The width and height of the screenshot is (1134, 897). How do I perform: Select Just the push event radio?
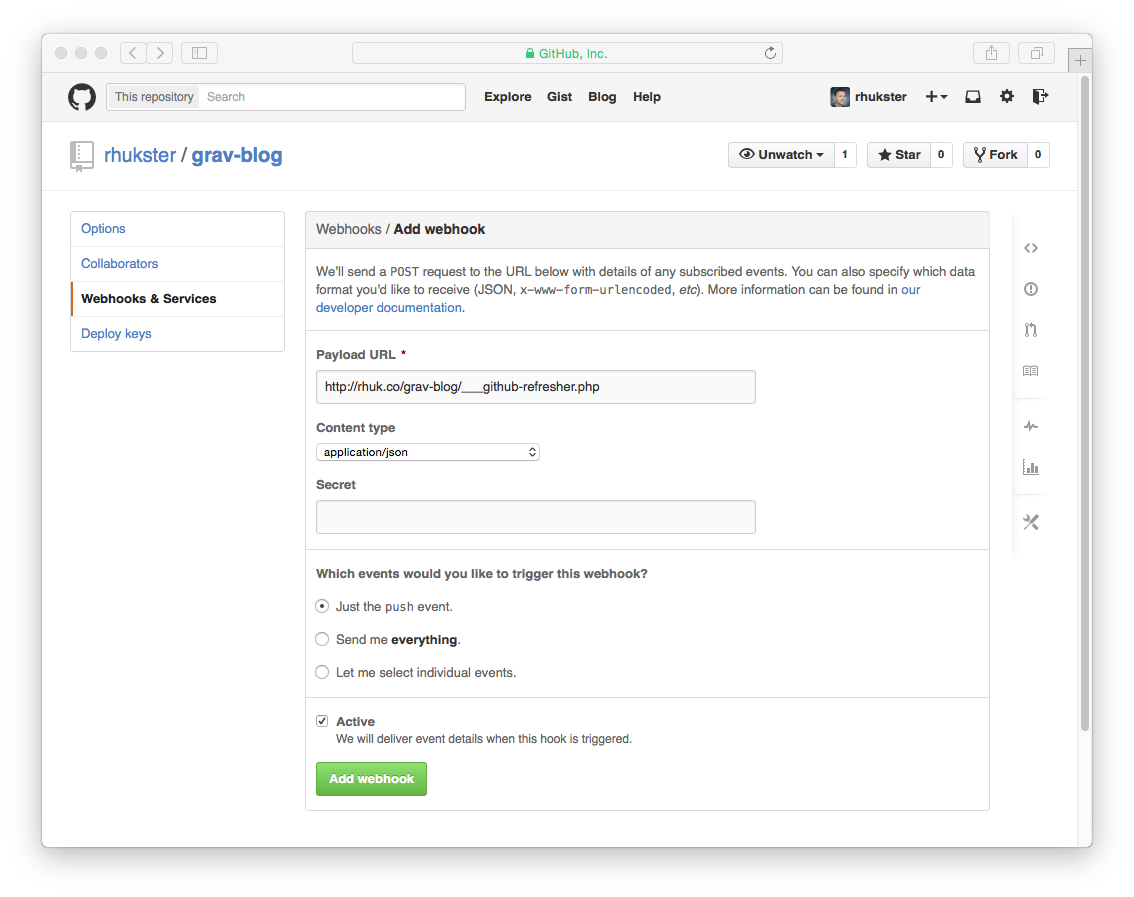pyautogui.click(x=323, y=606)
